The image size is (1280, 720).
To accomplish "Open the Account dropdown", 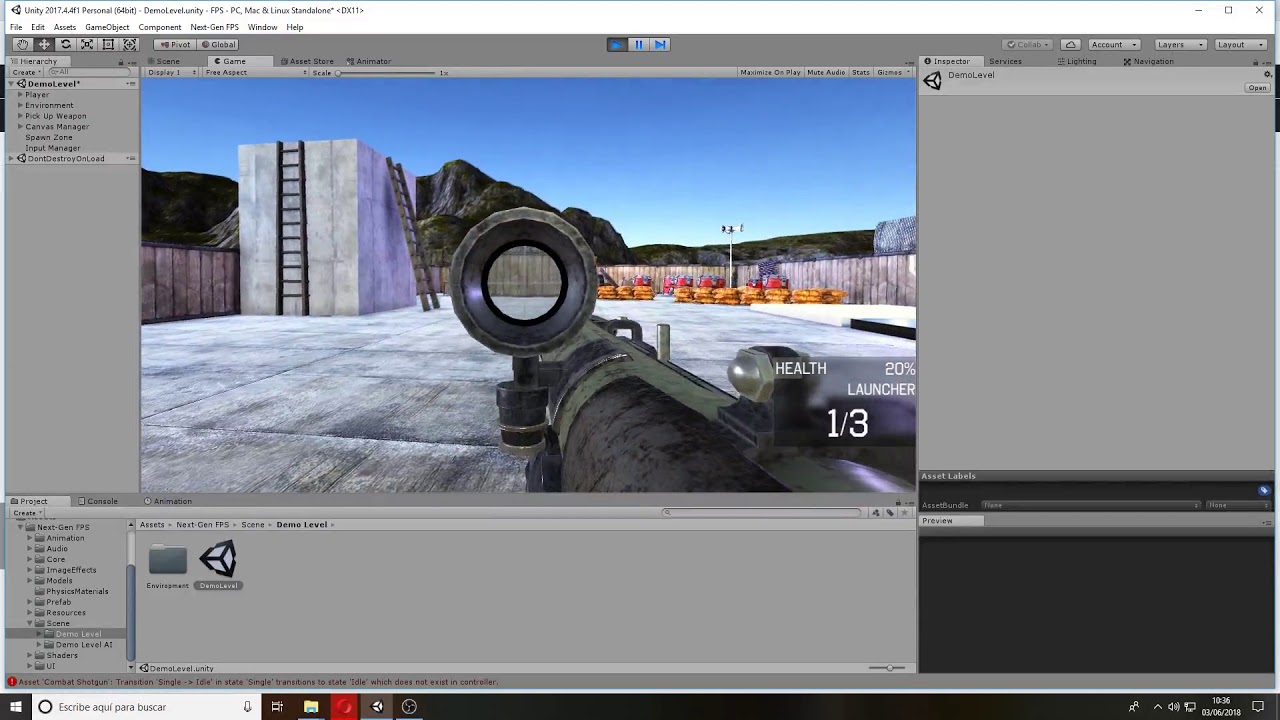I will click(x=1113, y=44).
